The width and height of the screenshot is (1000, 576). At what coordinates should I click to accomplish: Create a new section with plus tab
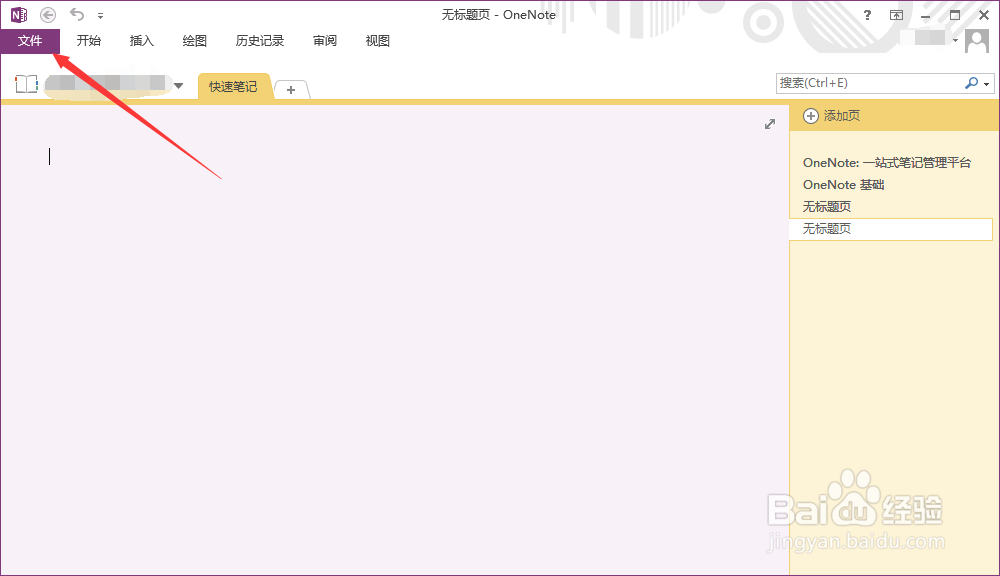[291, 90]
